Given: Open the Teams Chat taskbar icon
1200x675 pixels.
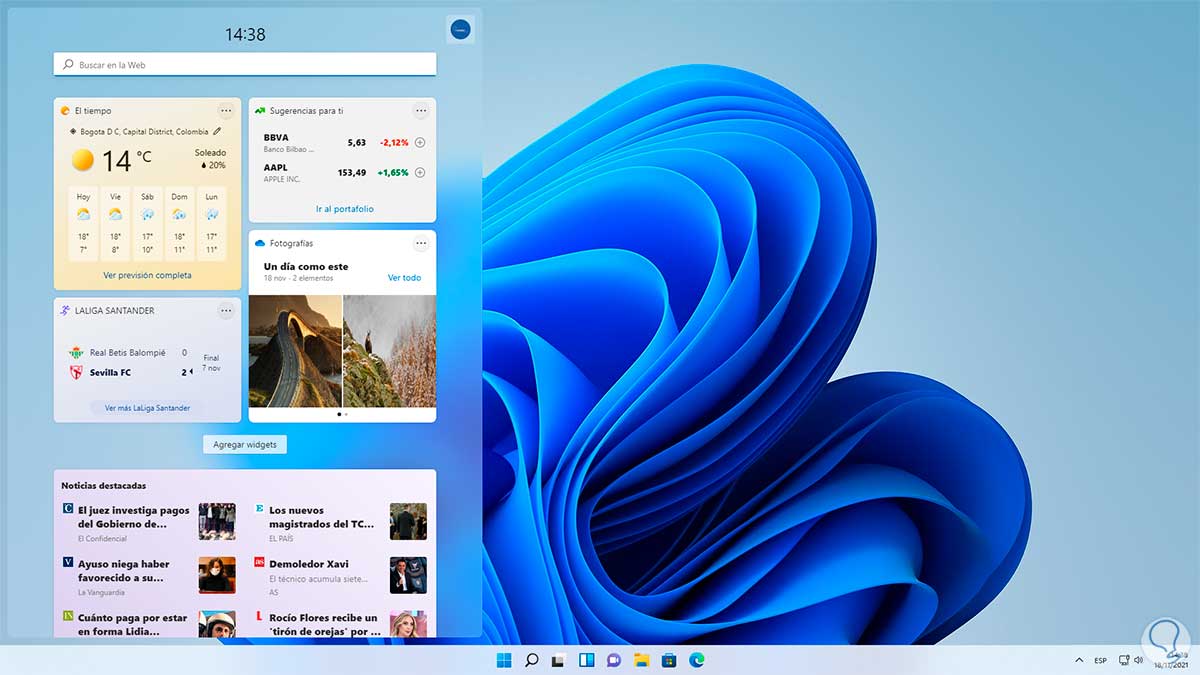Looking at the screenshot, I should click(614, 660).
